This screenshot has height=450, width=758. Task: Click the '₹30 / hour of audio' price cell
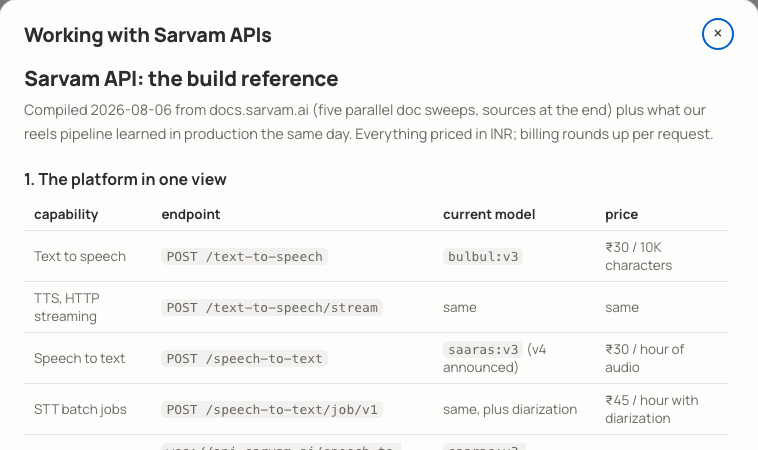point(644,358)
